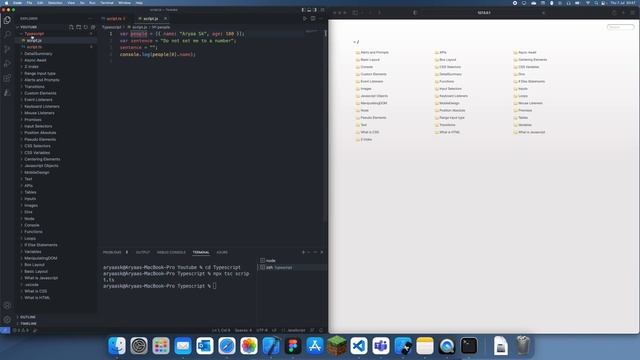Open Terminal app from the Dock
The height and width of the screenshot is (360, 640).
tap(469, 346)
